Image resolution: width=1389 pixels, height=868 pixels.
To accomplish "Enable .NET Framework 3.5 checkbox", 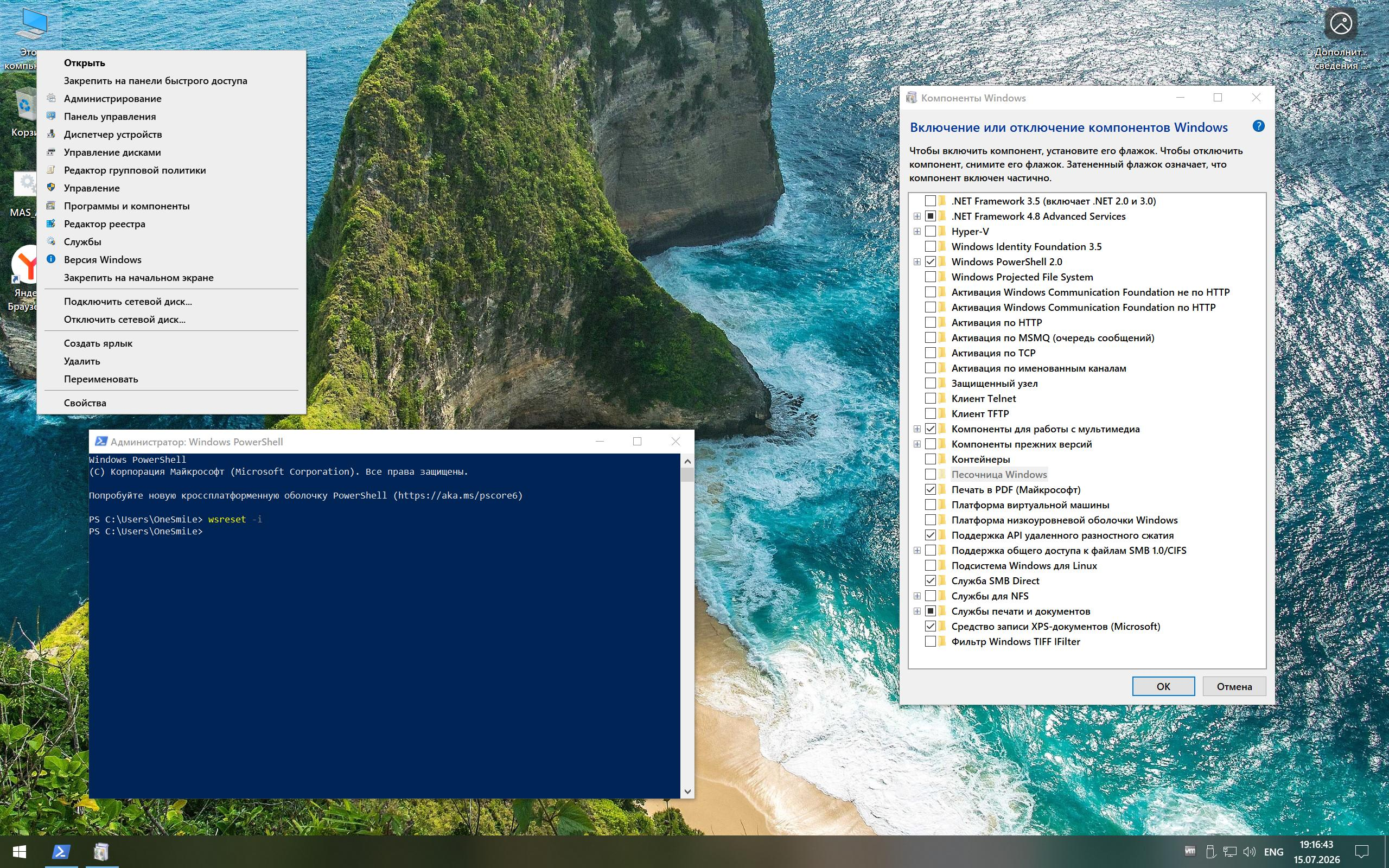I will [931, 201].
